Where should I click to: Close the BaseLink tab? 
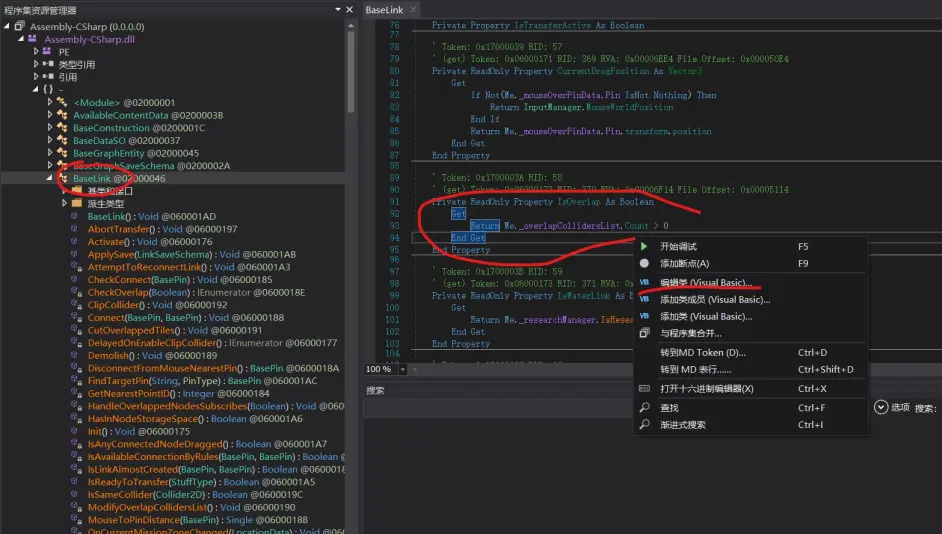click(x=413, y=10)
